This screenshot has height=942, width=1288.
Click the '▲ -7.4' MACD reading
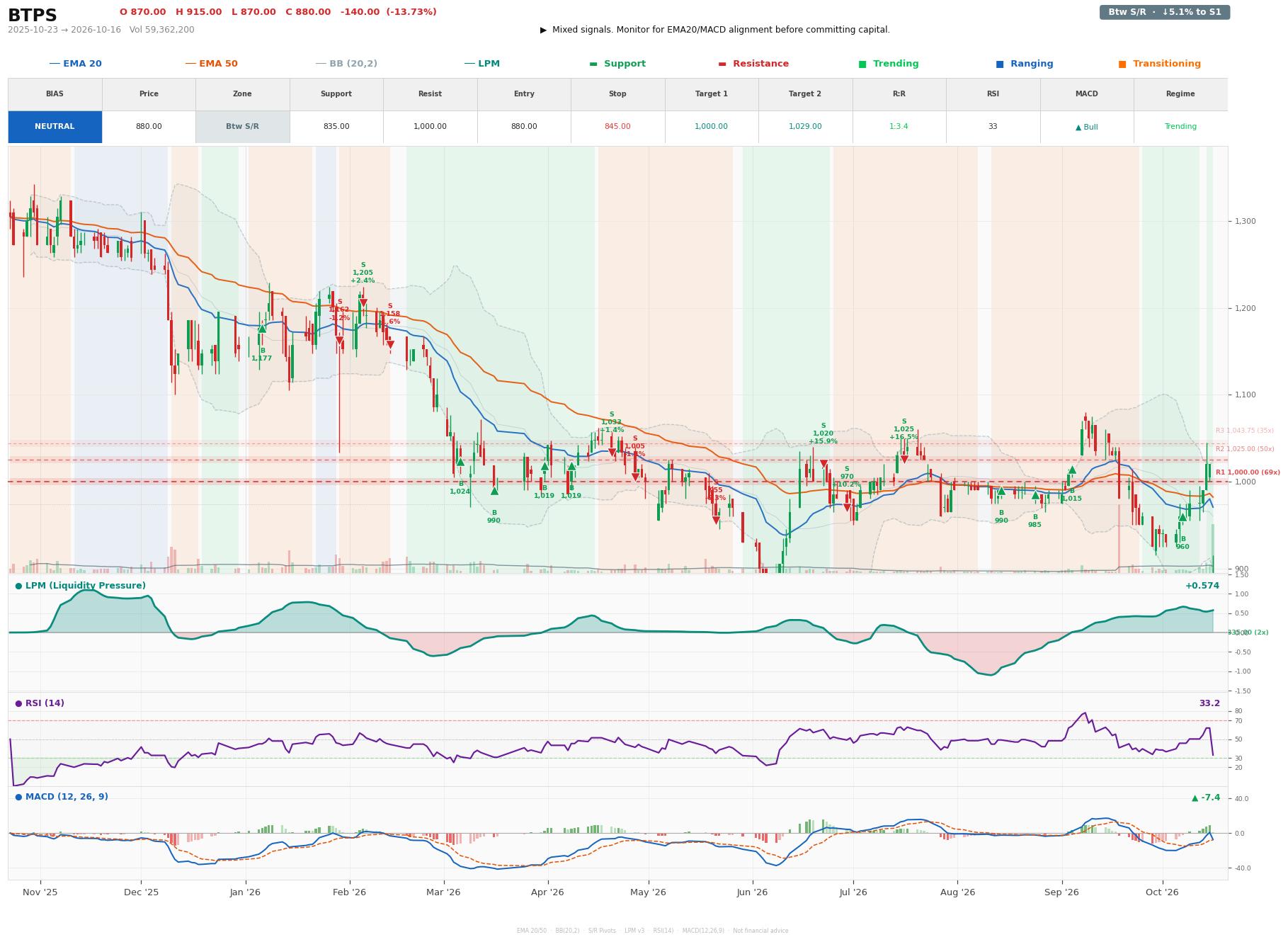point(1207,798)
